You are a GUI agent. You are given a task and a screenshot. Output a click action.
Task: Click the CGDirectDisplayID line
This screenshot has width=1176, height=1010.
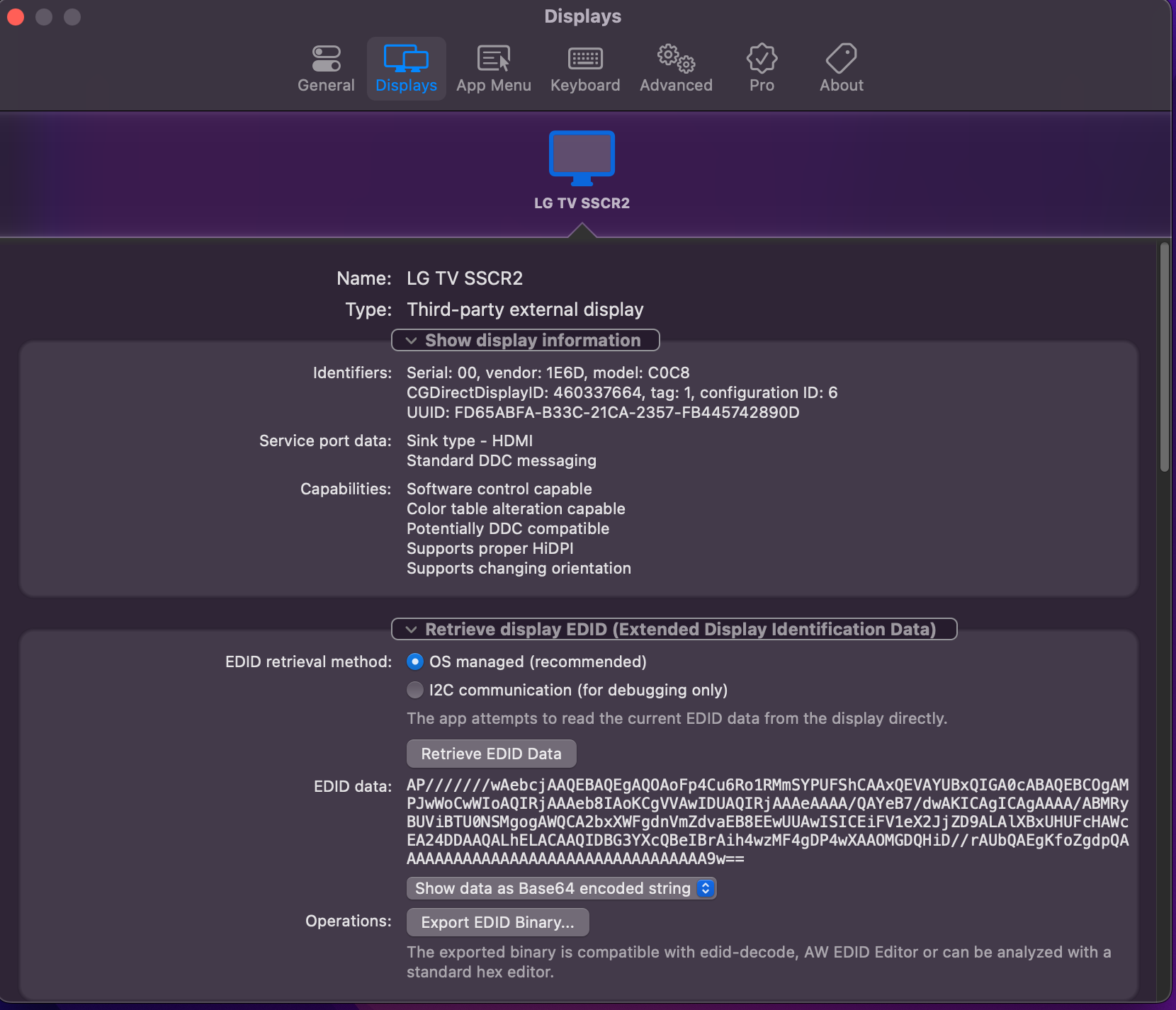point(622,392)
